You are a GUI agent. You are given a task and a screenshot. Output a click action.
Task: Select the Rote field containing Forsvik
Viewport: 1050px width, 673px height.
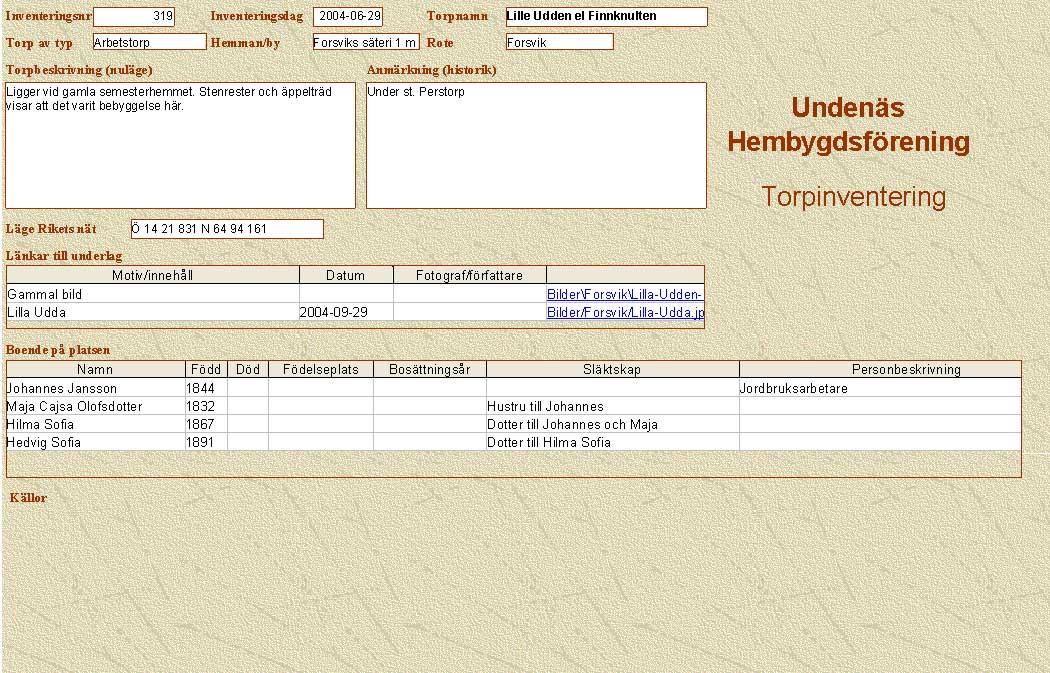(x=559, y=42)
